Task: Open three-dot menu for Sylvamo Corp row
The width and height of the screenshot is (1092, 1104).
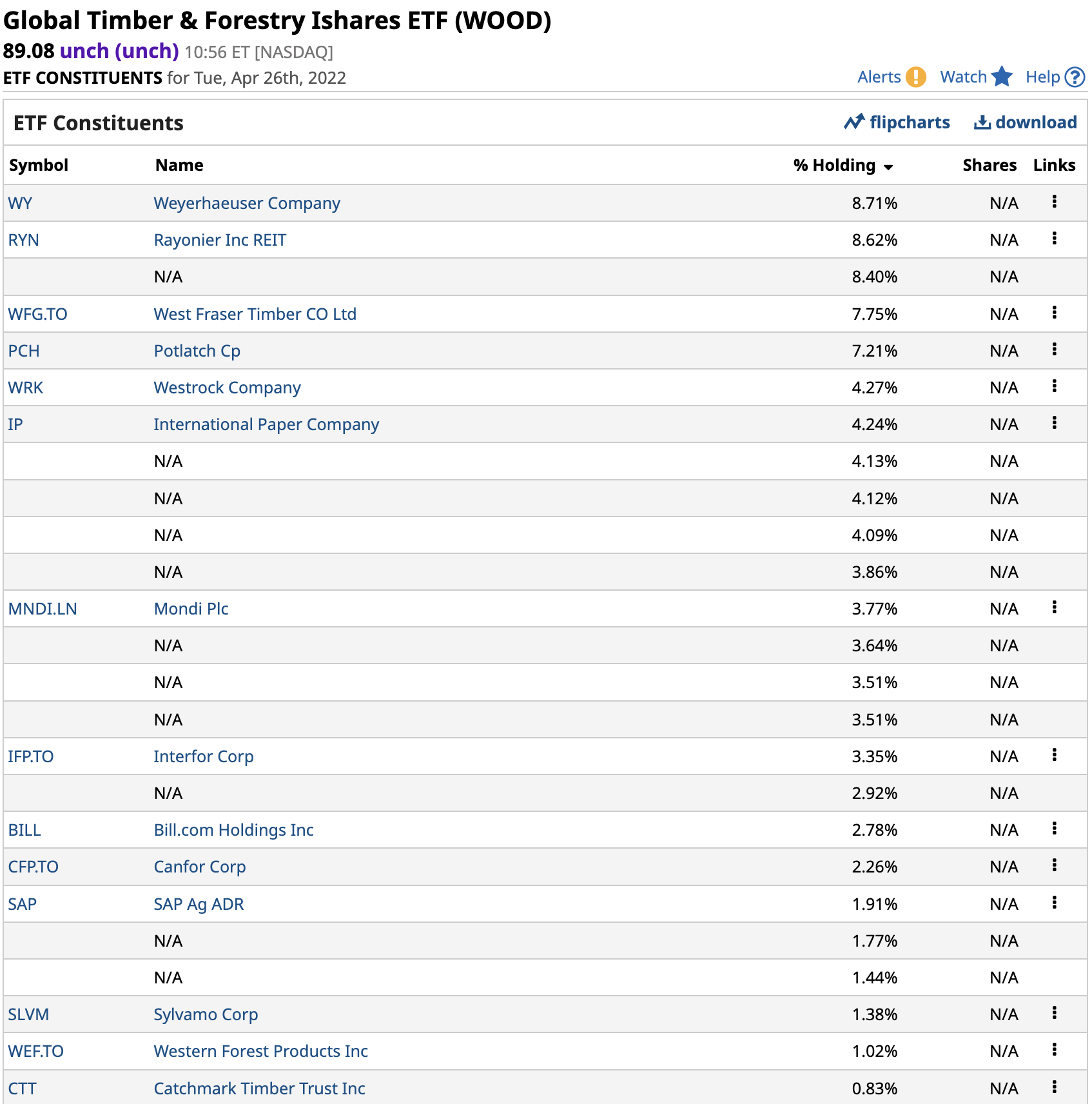Action: click(x=1054, y=1013)
